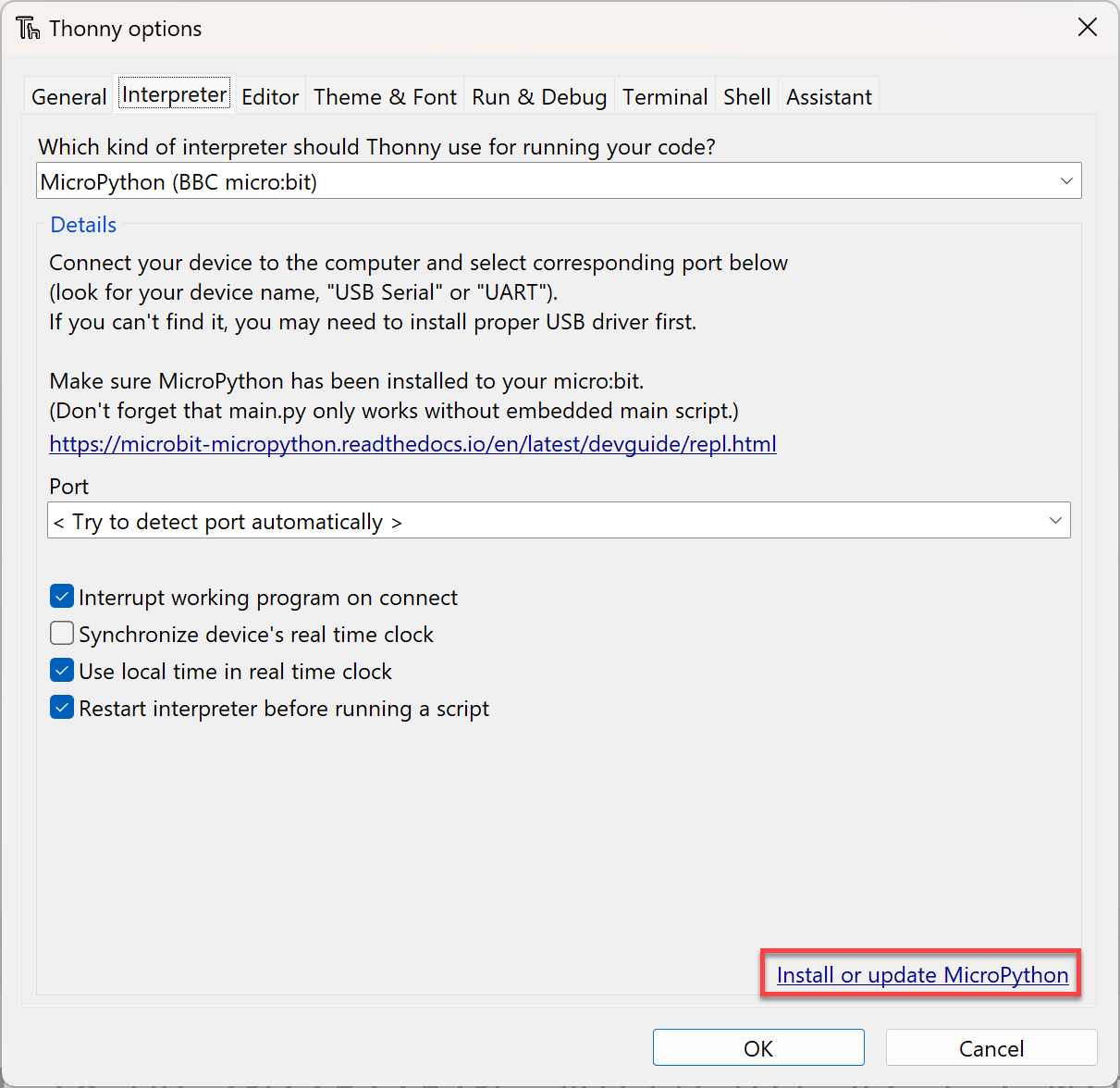
Task: Enable Synchronize device's real time clock
Action: pos(62,634)
